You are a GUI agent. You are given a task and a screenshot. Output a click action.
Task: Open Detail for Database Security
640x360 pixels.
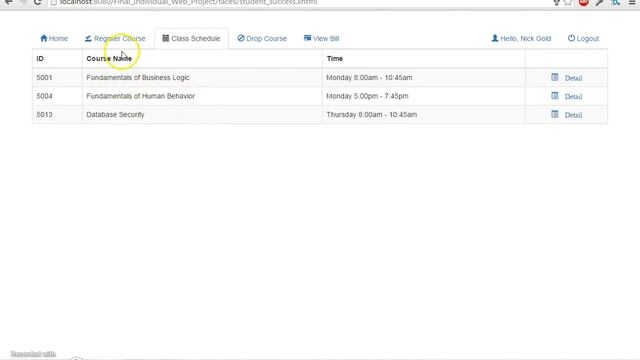(x=573, y=115)
